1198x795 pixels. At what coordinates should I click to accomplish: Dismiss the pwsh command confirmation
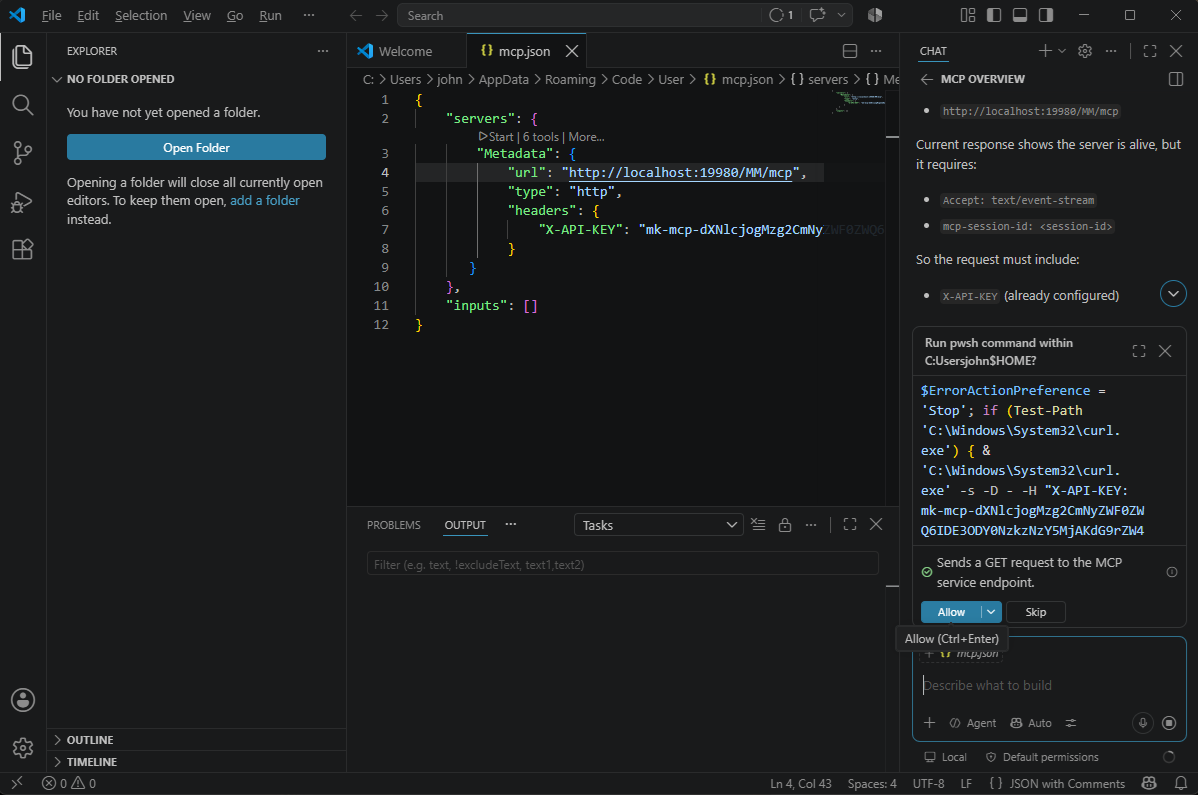point(1165,351)
